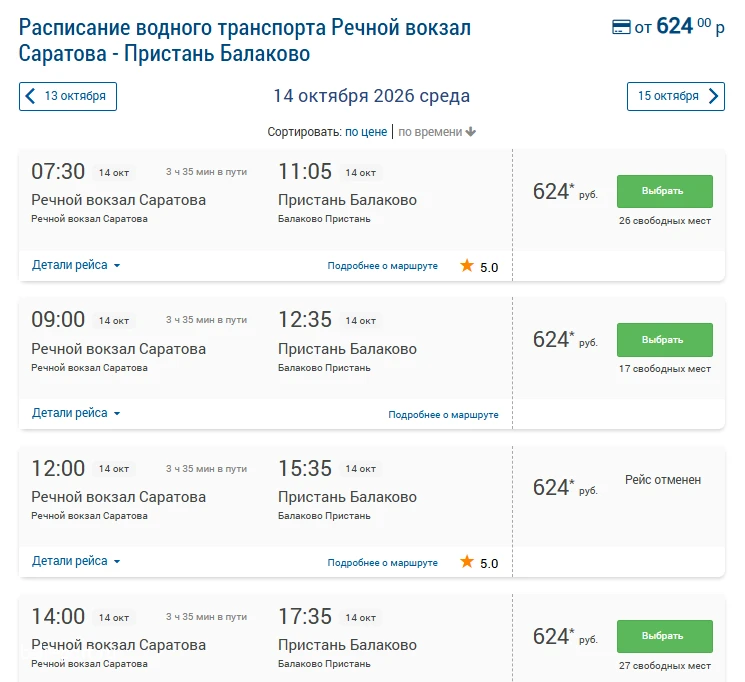Choose the 07:30 trip with 26 seats

(665, 191)
